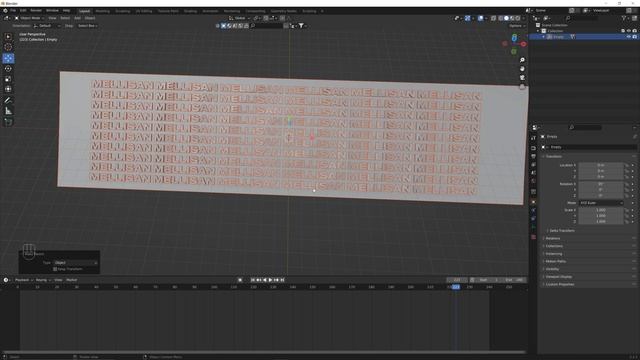Open the Render menu
This screenshot has height=360, width=640.
pos(36,11)
